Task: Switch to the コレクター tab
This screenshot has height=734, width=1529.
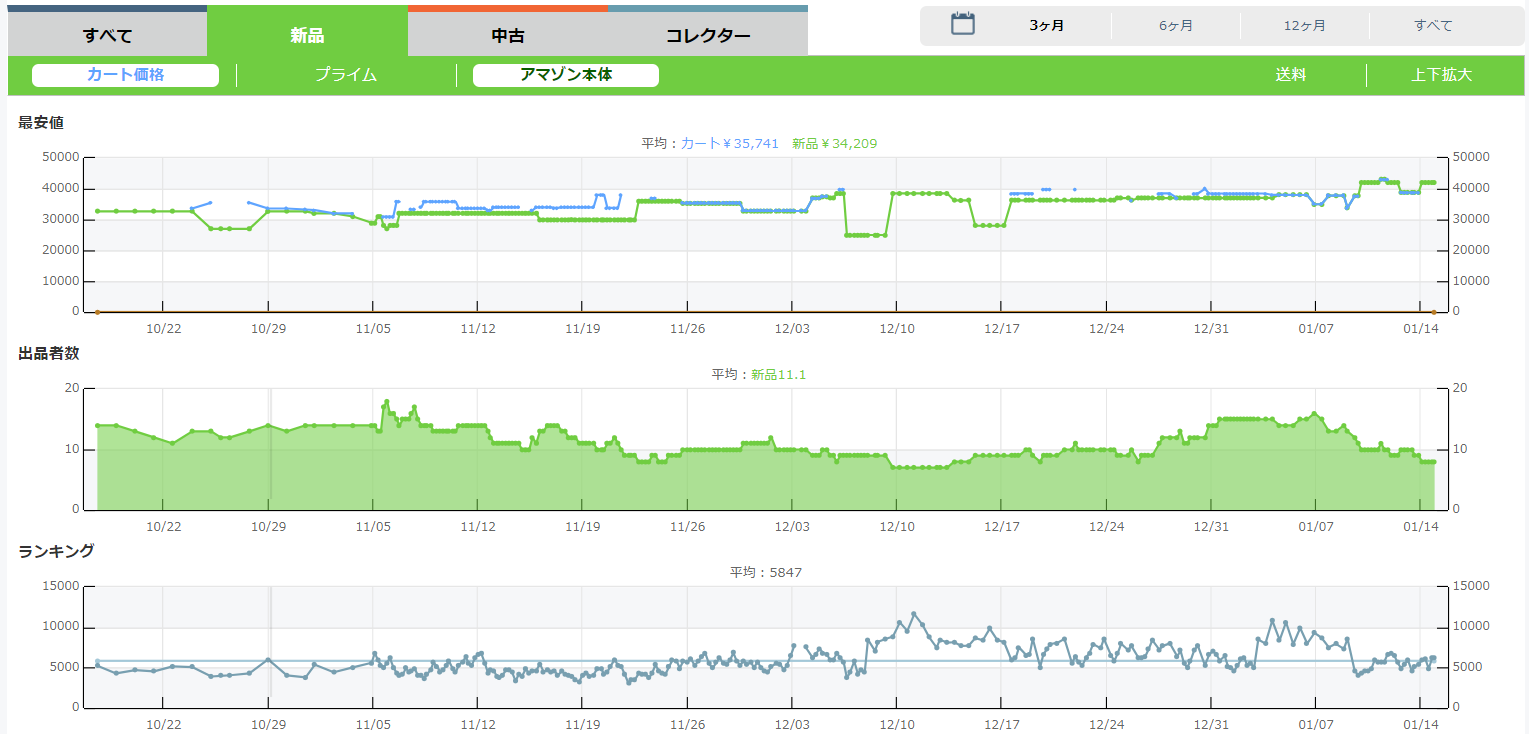Action: (x=708, y=36)
